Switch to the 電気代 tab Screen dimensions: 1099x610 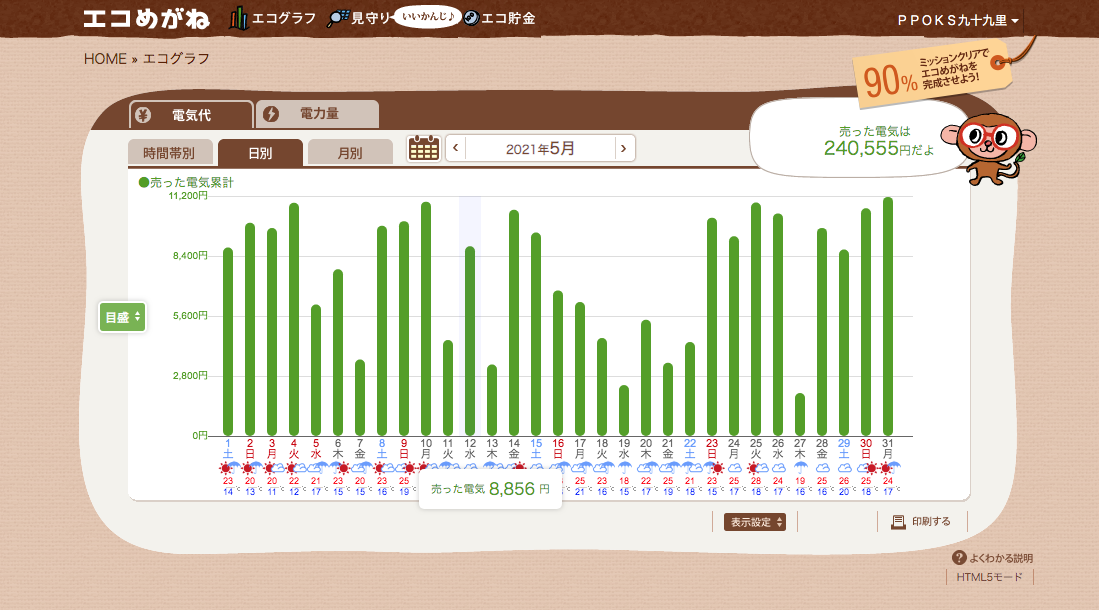[x=191, y=115]
